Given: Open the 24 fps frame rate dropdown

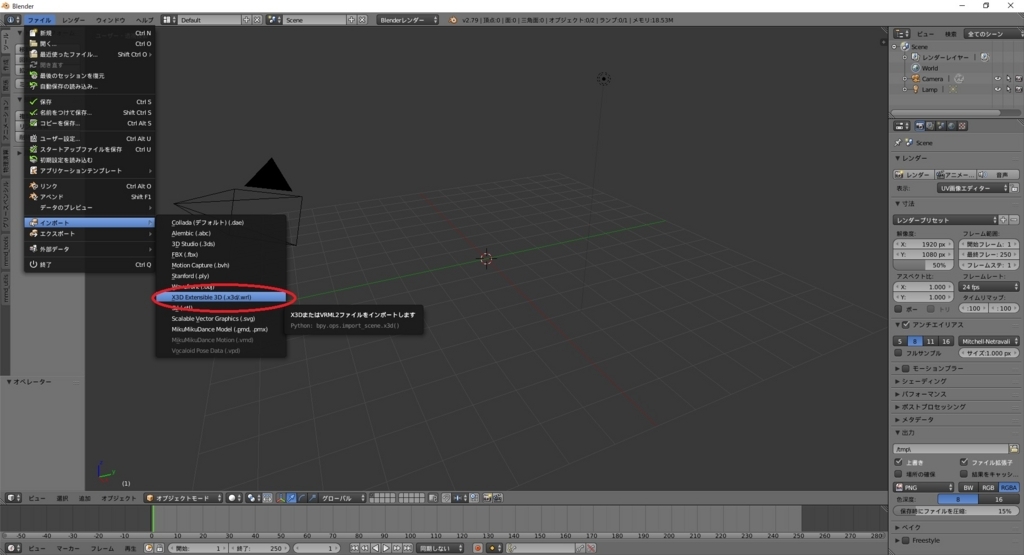Looking at the screenshot, I should pyautogui.click(x=989, y=287).
